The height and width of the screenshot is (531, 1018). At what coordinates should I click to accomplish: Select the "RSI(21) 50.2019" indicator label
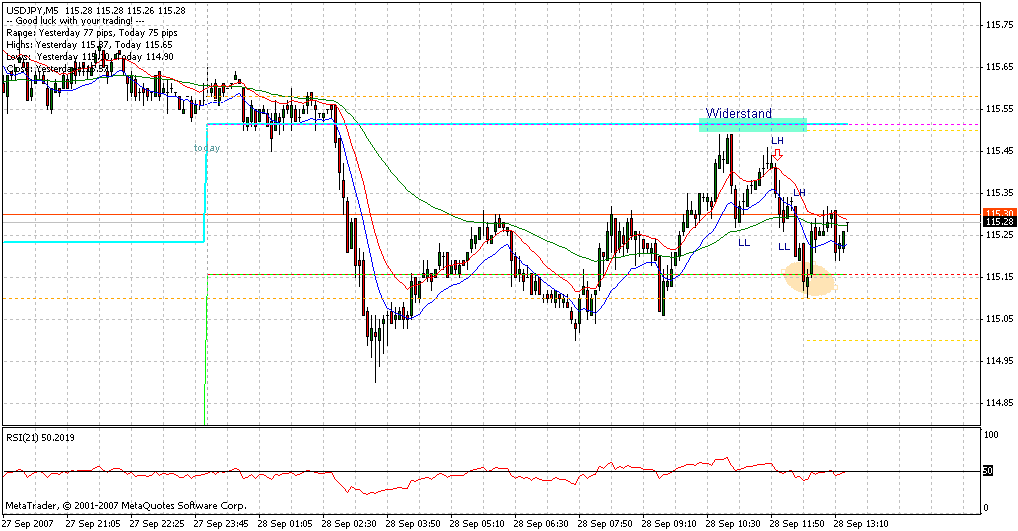40,438
